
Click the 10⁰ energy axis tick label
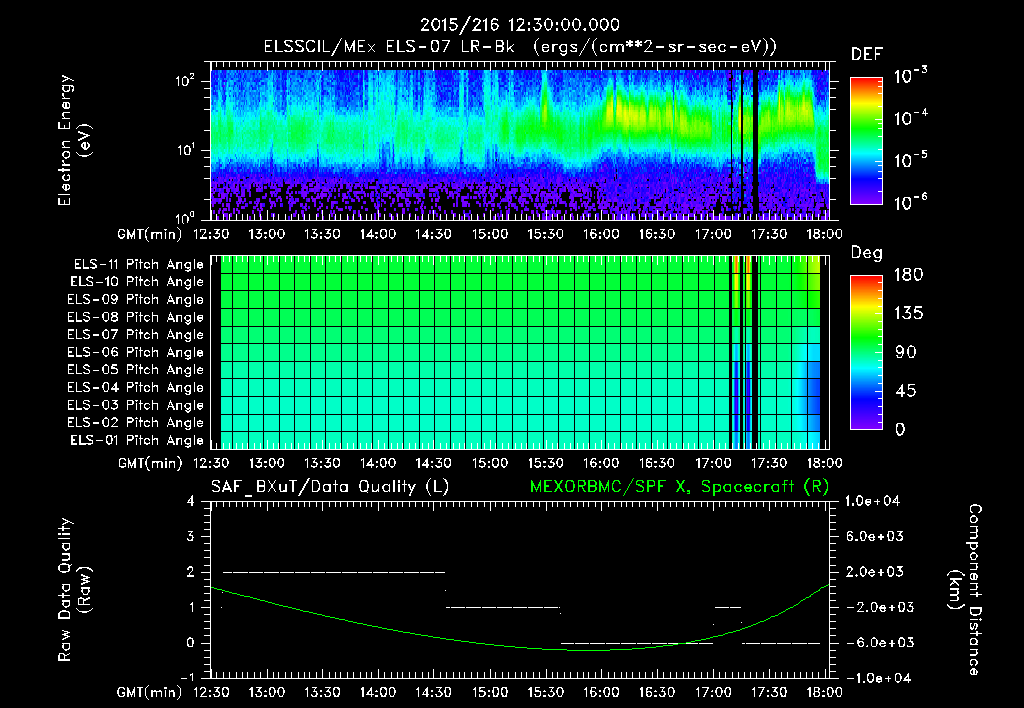[x=185, y=217]
